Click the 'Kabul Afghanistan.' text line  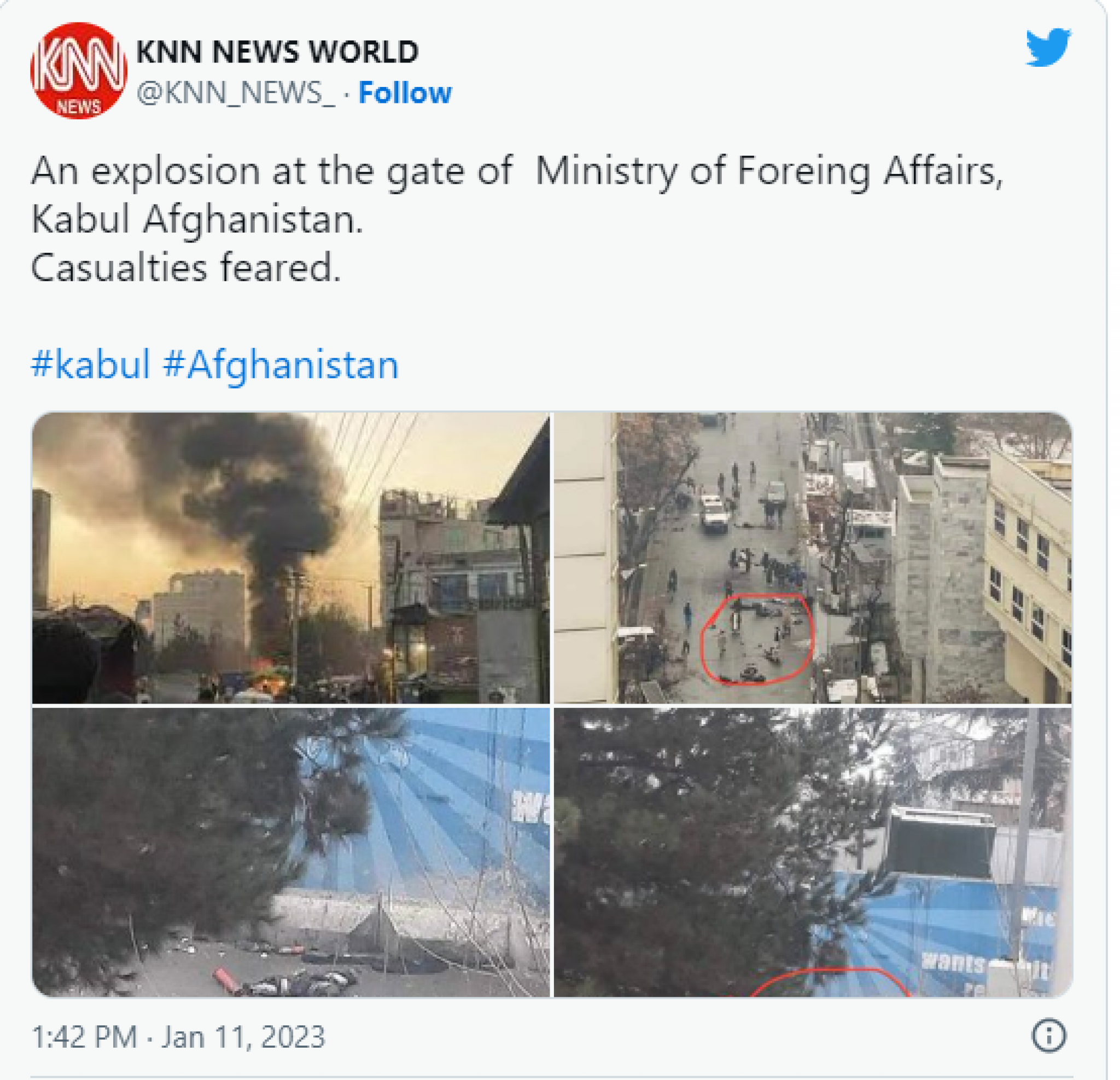197,220
